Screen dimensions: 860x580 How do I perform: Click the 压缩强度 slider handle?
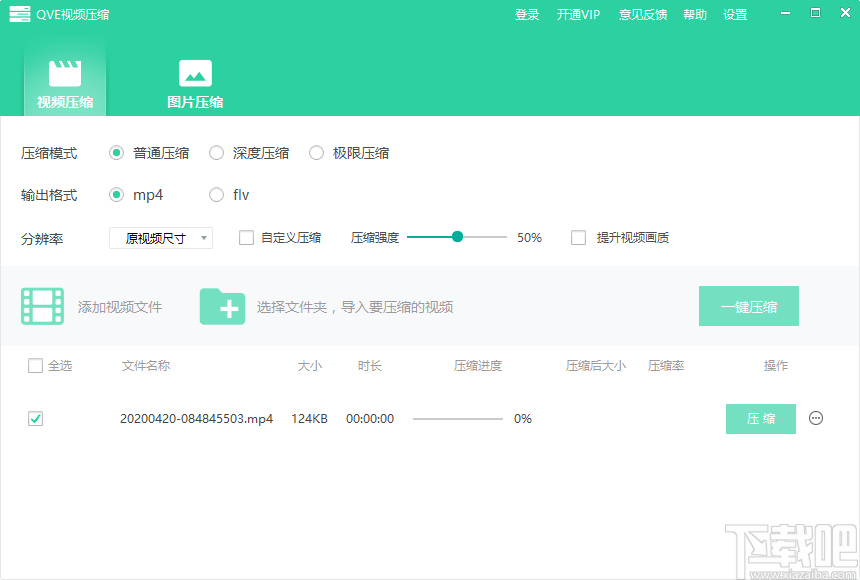(x=457, y=237)
